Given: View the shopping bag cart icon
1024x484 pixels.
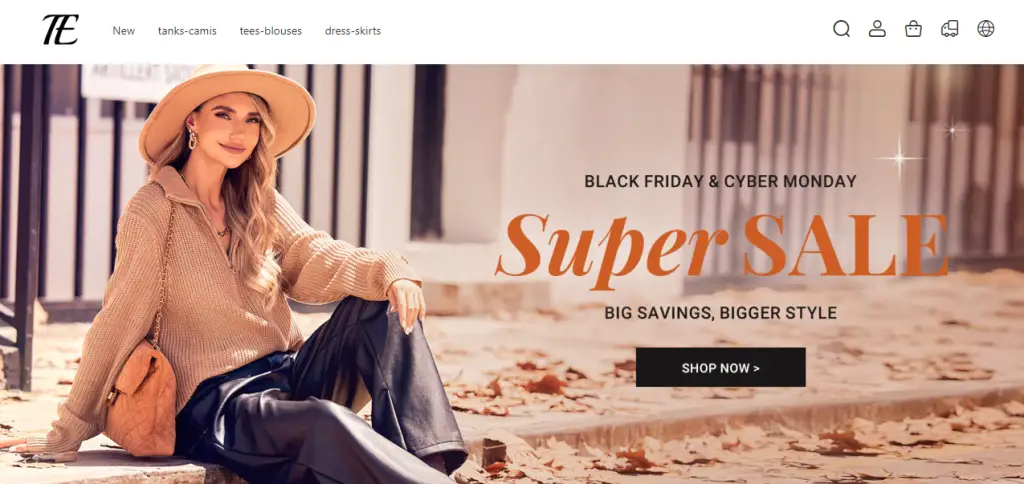Looking at the screenshot, I should 913,29.
